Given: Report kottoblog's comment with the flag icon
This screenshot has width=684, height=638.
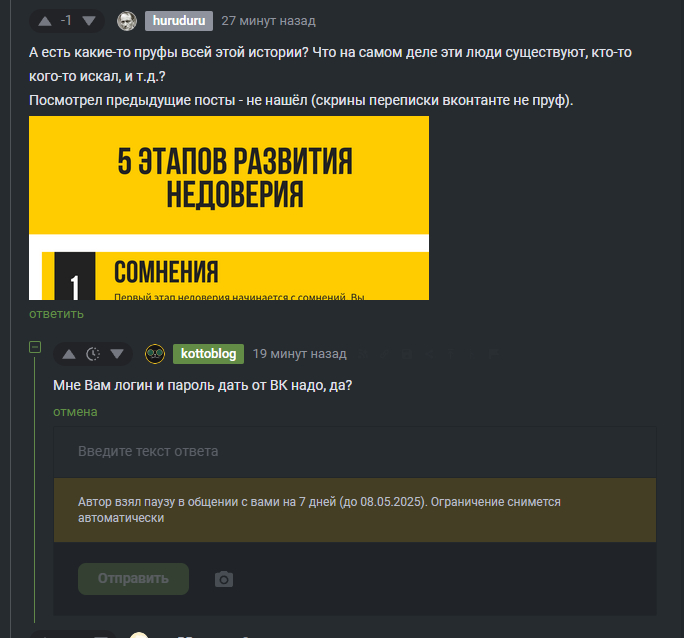Looking at the screenshot, I should 494,354.
